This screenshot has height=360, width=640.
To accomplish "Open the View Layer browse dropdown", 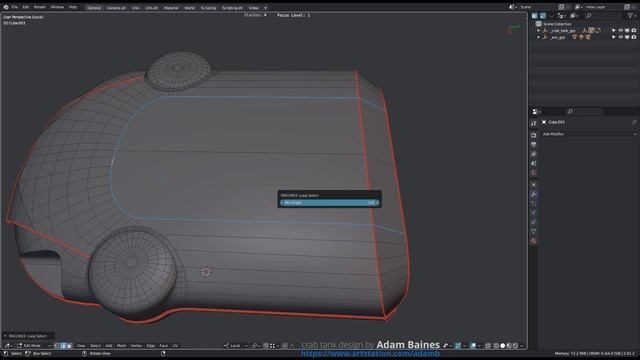I will tap(578, 7).
